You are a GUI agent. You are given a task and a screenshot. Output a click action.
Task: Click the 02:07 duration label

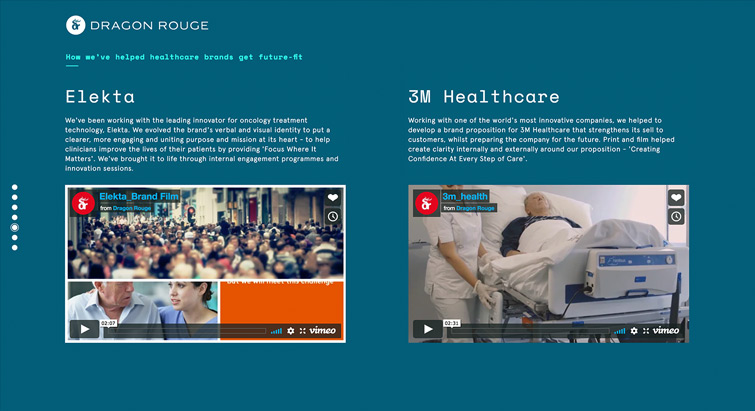(x=108, y=323)
